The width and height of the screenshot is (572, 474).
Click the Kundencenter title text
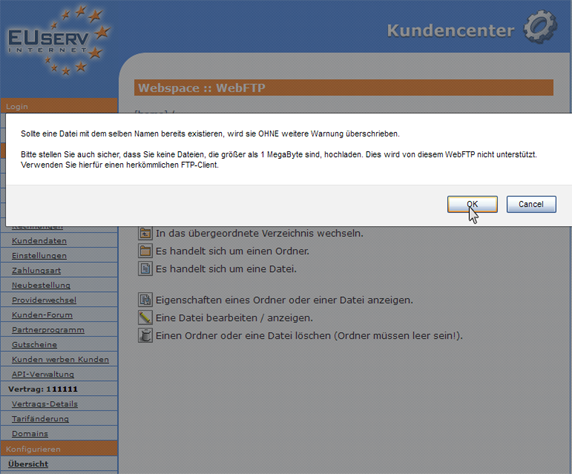[x=451, y=30]
